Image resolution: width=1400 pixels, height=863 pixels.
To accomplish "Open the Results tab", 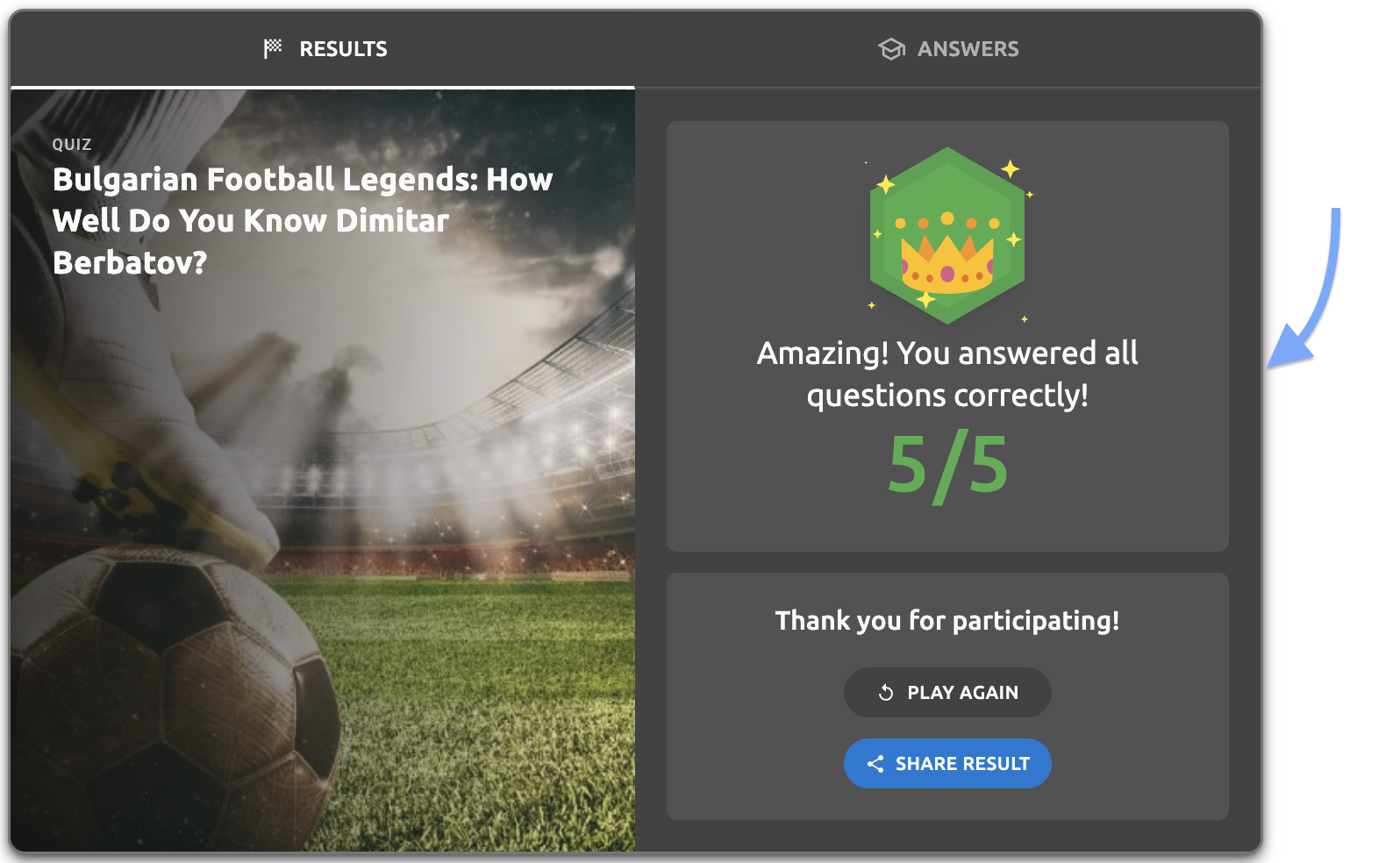I will 325,49.
